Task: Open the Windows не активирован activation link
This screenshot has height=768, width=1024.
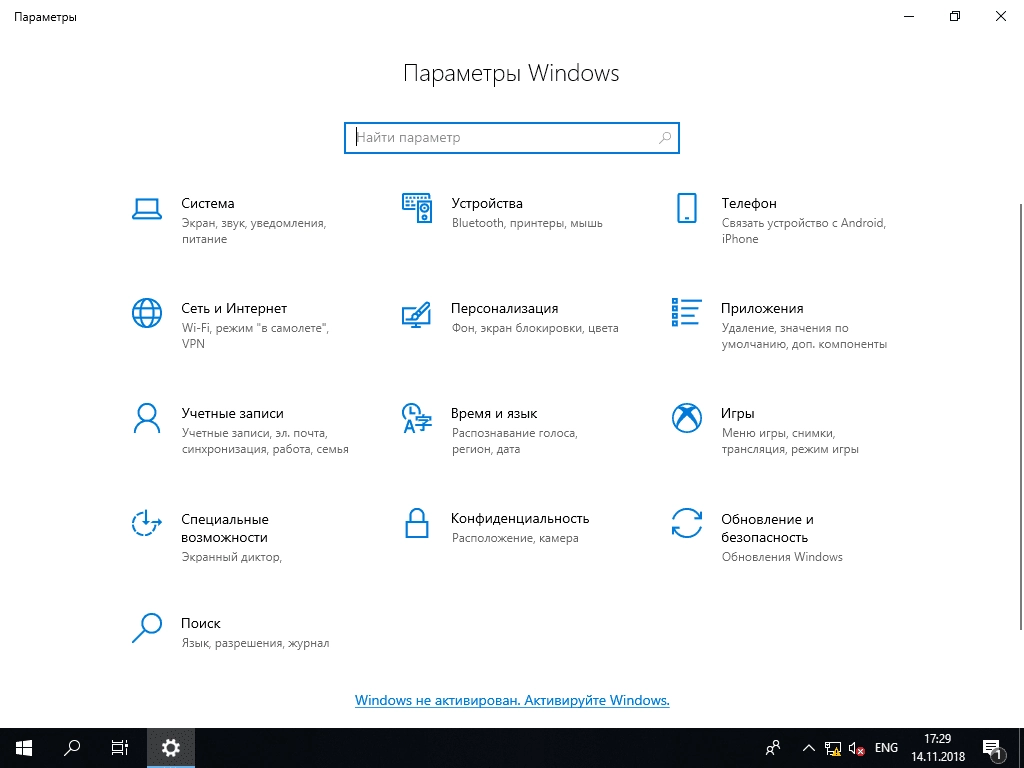Action: (512, 700)
